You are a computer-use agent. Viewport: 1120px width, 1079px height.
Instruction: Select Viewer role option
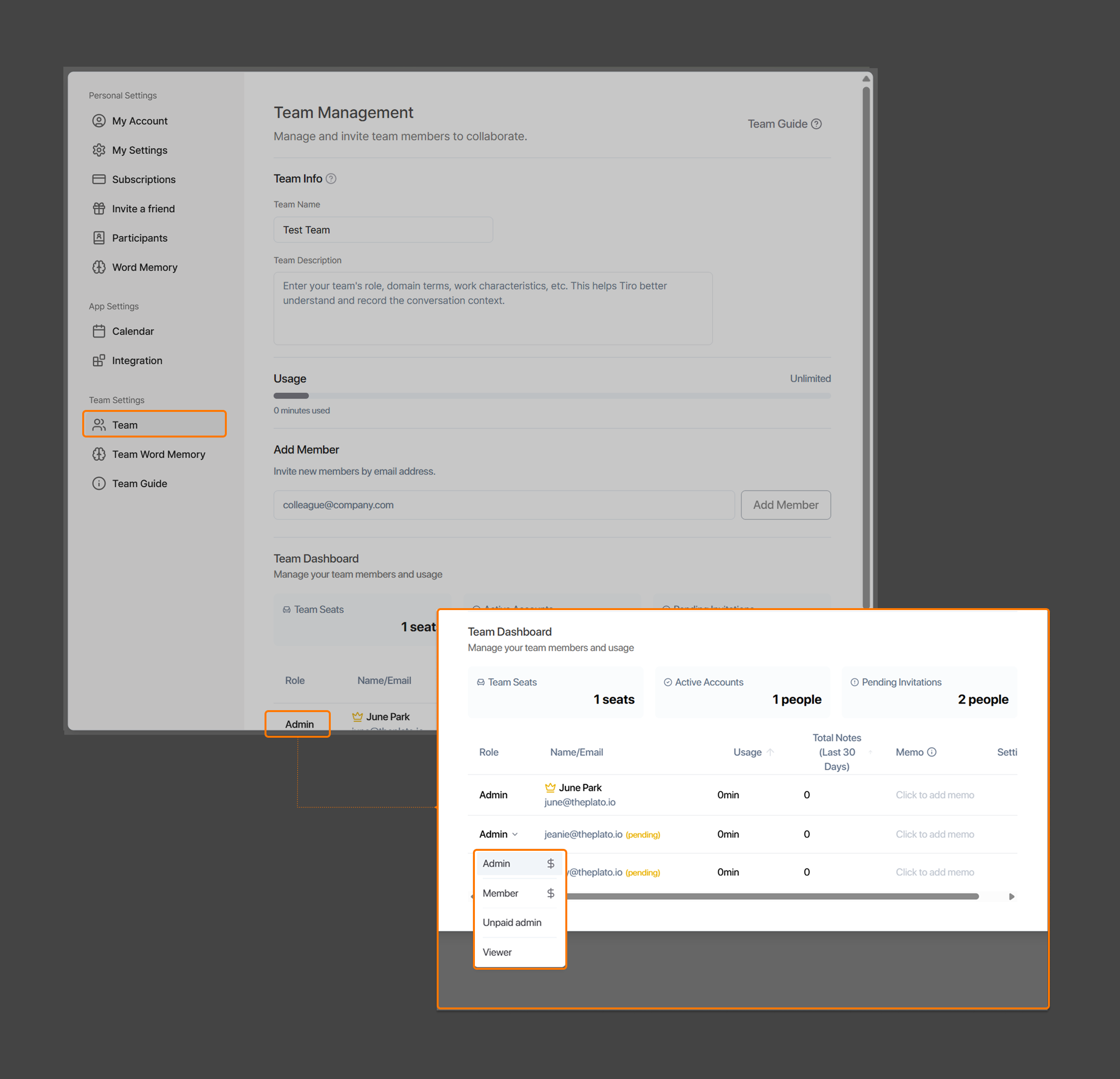coord(497,952)
